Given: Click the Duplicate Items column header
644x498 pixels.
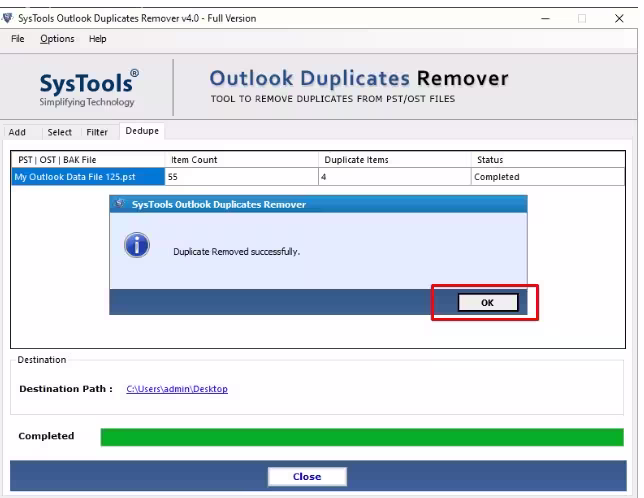Looking at the screenshot, I should coord(395,160).
